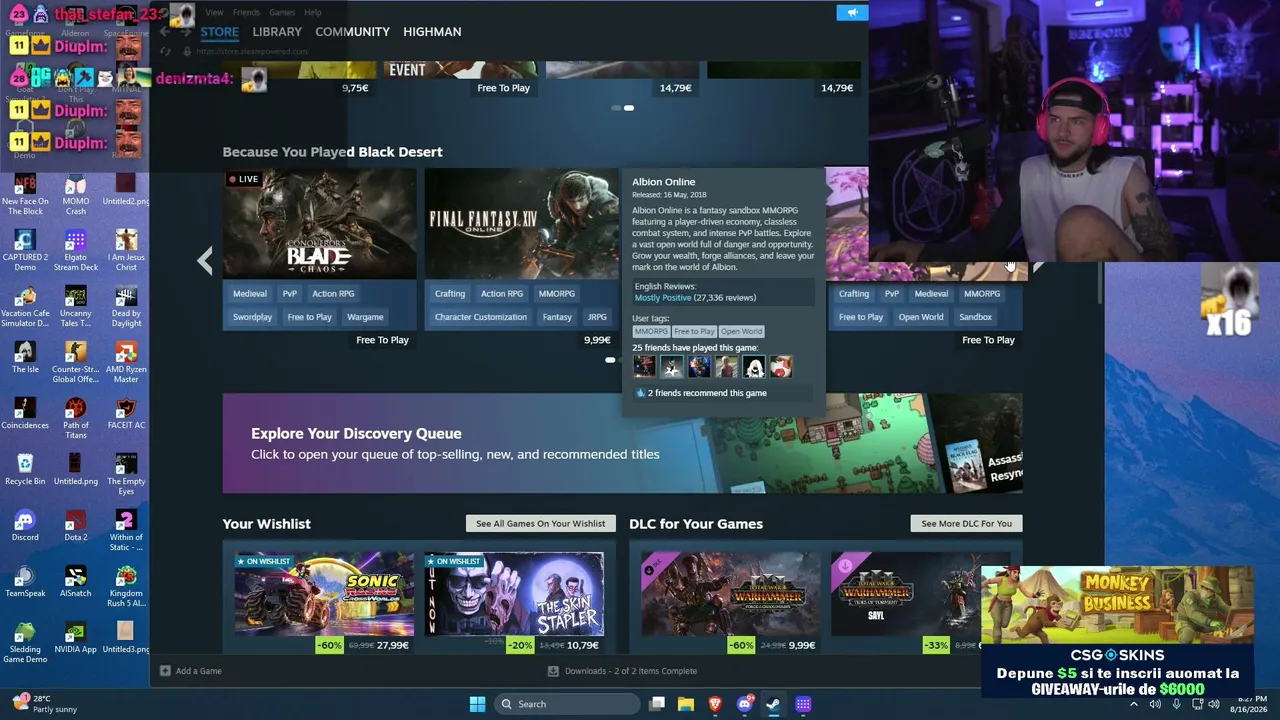Image resolution: width=1280 pixels, height=720 pixels.
Task: Go to the next Black Desert recommendation slide
Action: (1037, 266)
